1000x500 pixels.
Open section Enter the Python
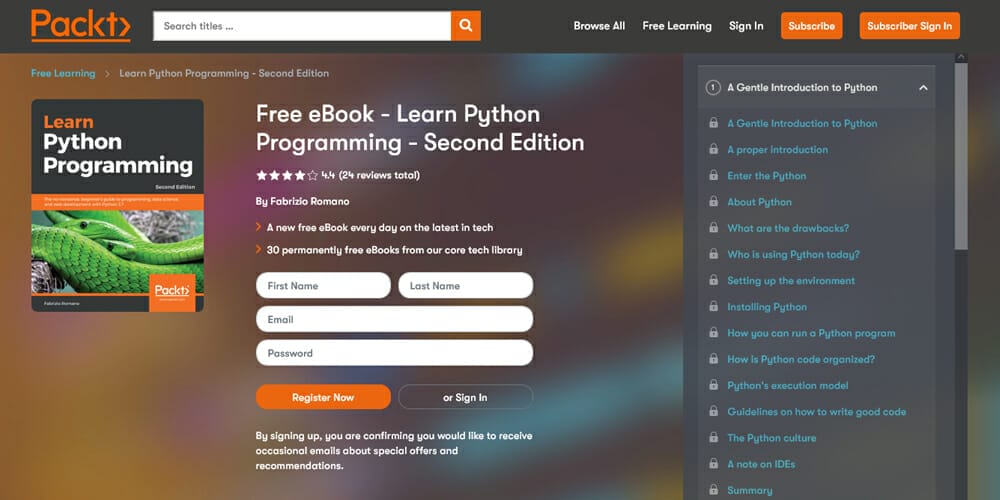click(767, 175)
